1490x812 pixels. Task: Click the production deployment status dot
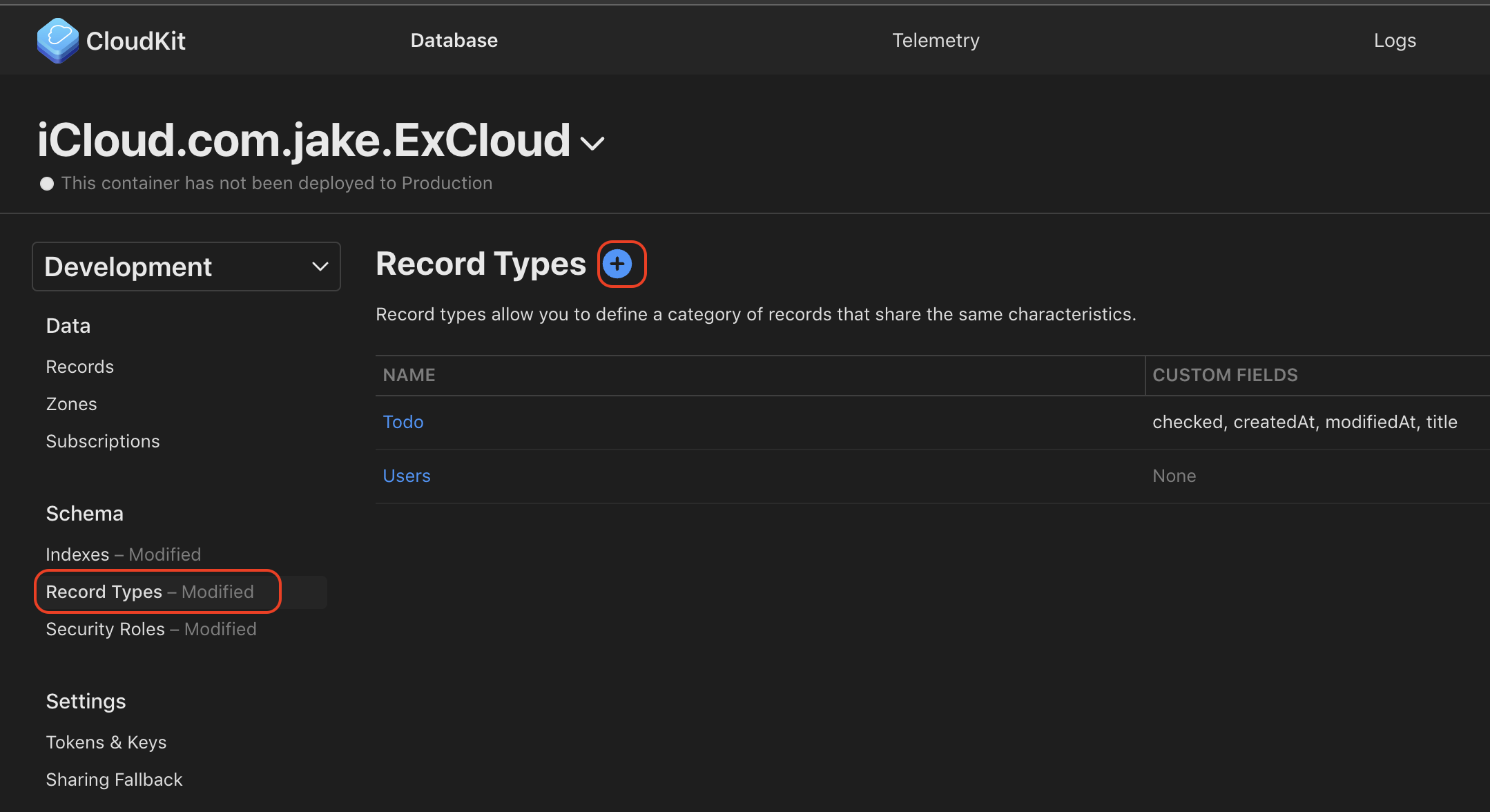pos(47,184)
